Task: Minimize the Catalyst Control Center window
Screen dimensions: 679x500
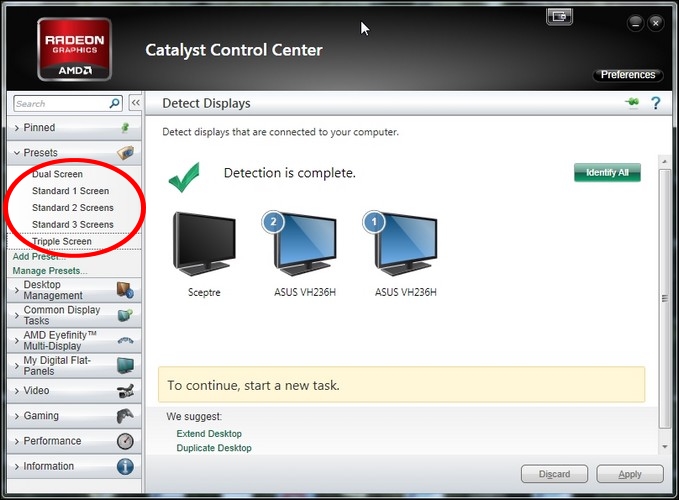Action: tap(635, 24)
